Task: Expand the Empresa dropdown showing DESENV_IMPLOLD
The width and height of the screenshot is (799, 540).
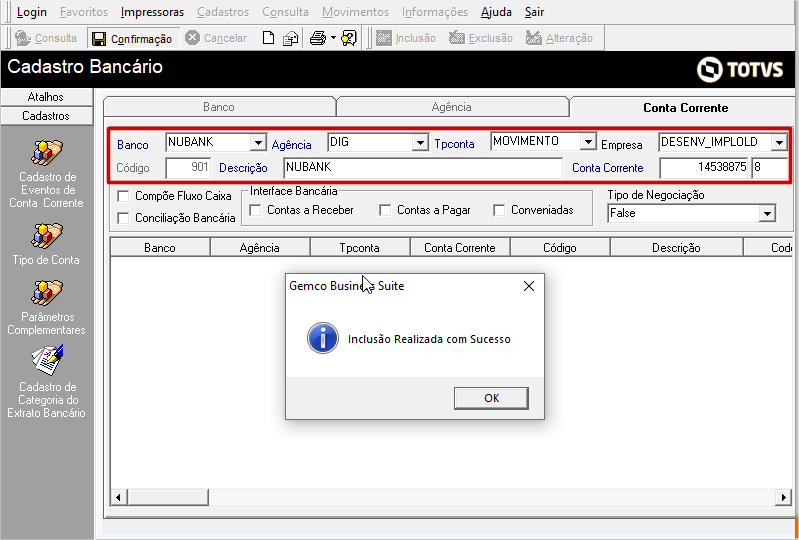Action: [x=779, y=143]
